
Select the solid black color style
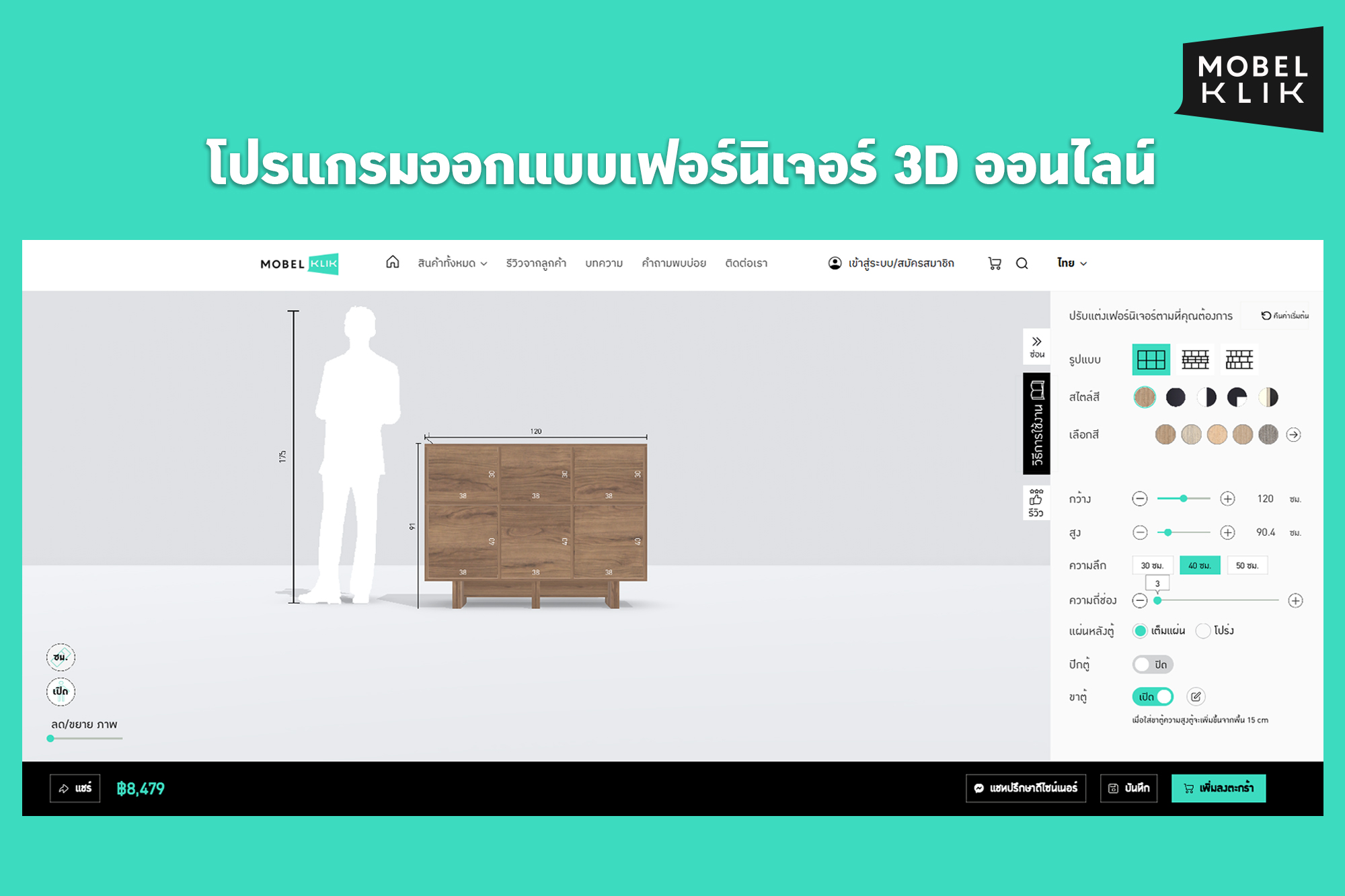[1176, 397]
